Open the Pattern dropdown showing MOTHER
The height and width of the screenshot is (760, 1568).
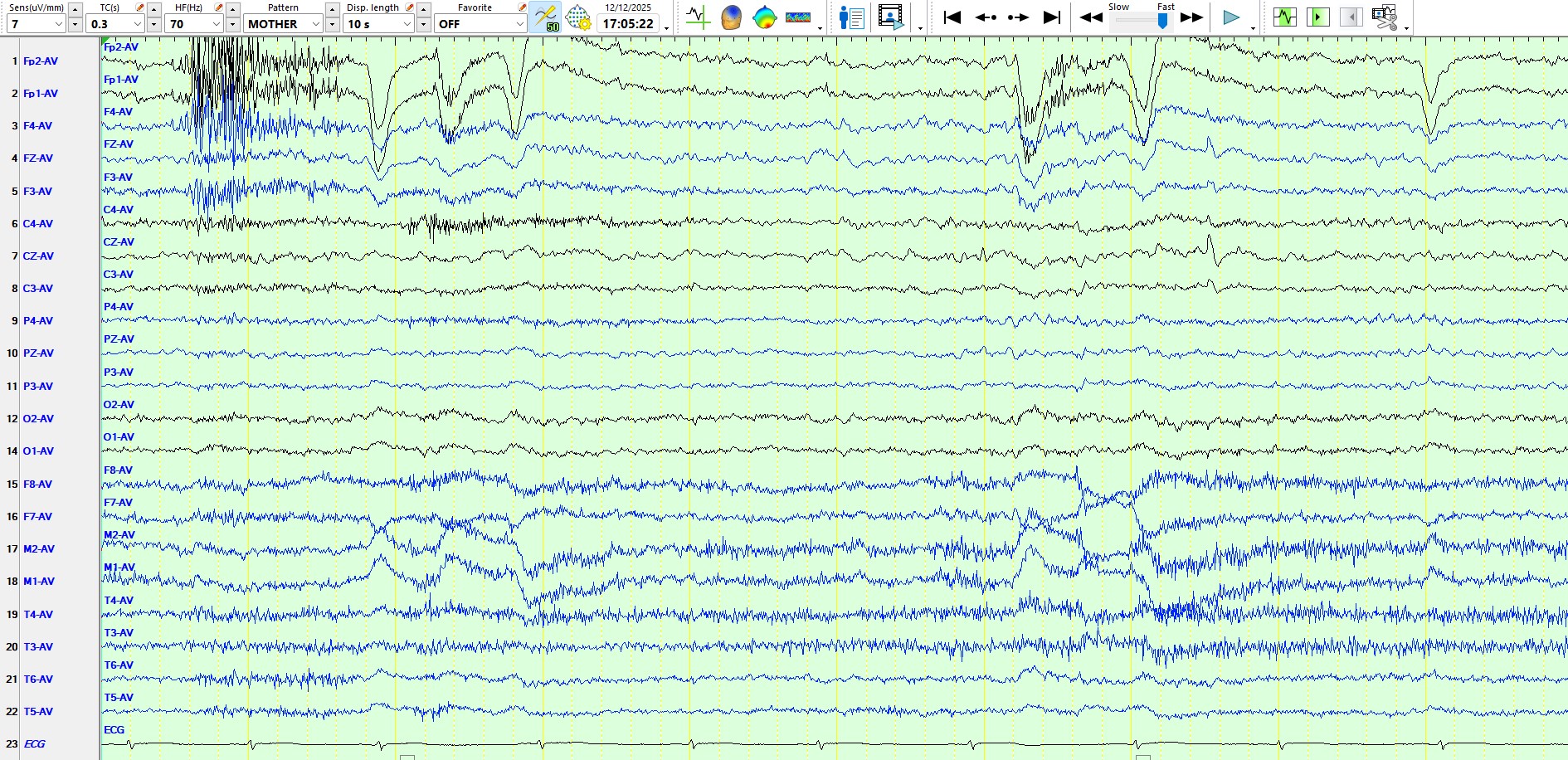(283, 24)
